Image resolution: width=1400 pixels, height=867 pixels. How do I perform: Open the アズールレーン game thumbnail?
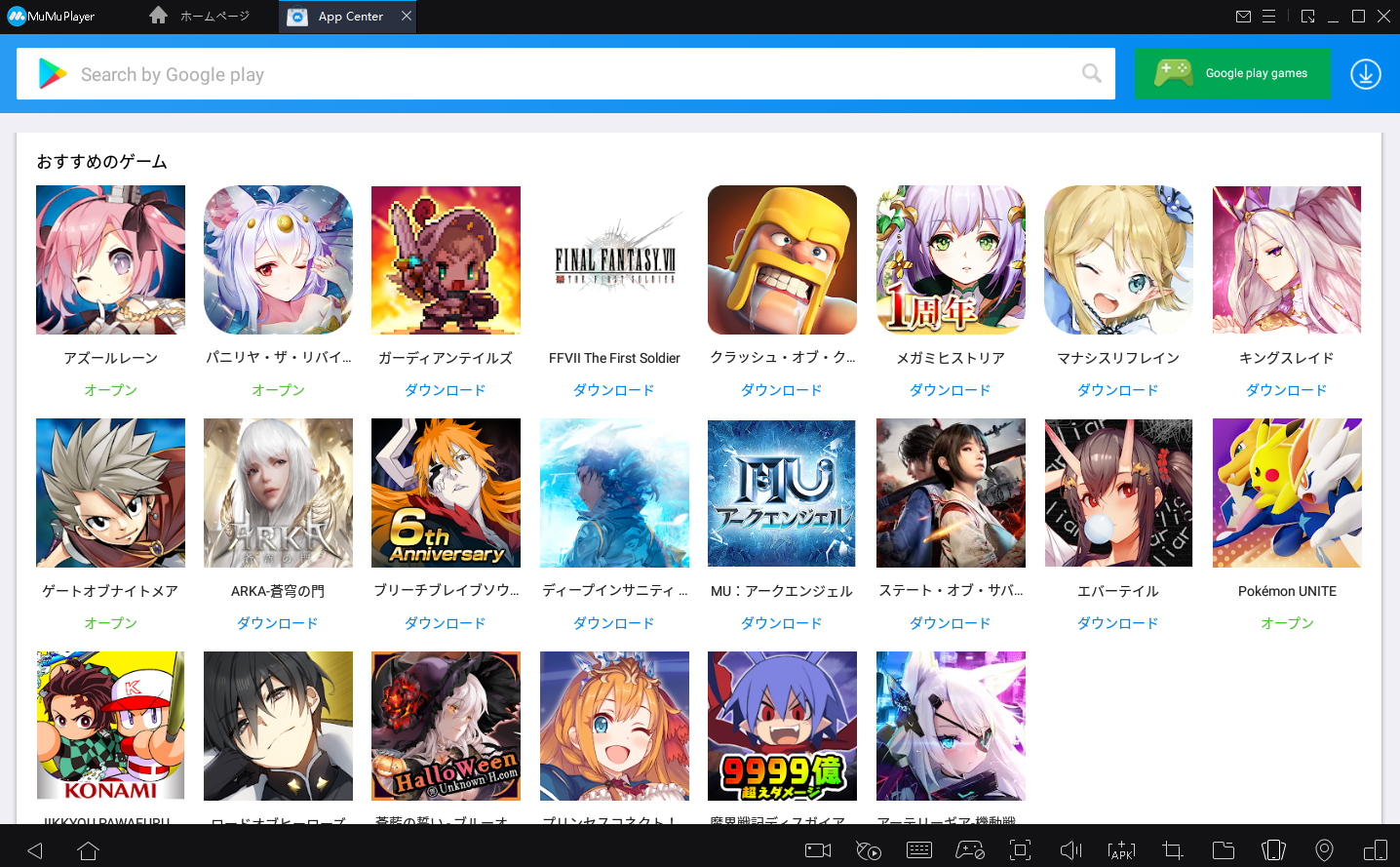110,260
